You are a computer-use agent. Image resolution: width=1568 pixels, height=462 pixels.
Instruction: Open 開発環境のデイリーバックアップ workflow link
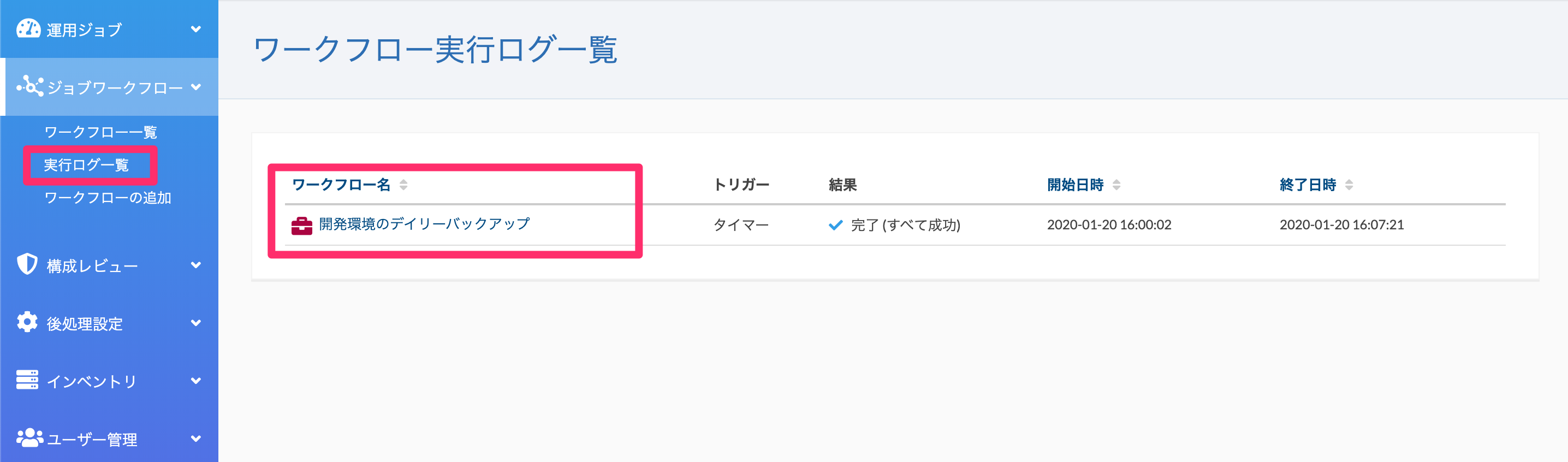(x=424, y=224)
